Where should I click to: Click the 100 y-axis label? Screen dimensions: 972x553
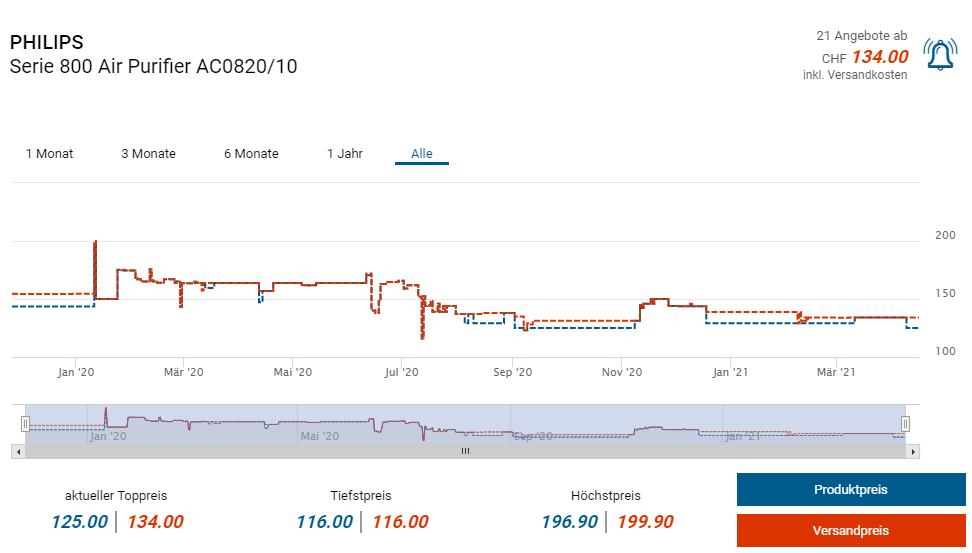pyautogui.click(x=945, y=351)
